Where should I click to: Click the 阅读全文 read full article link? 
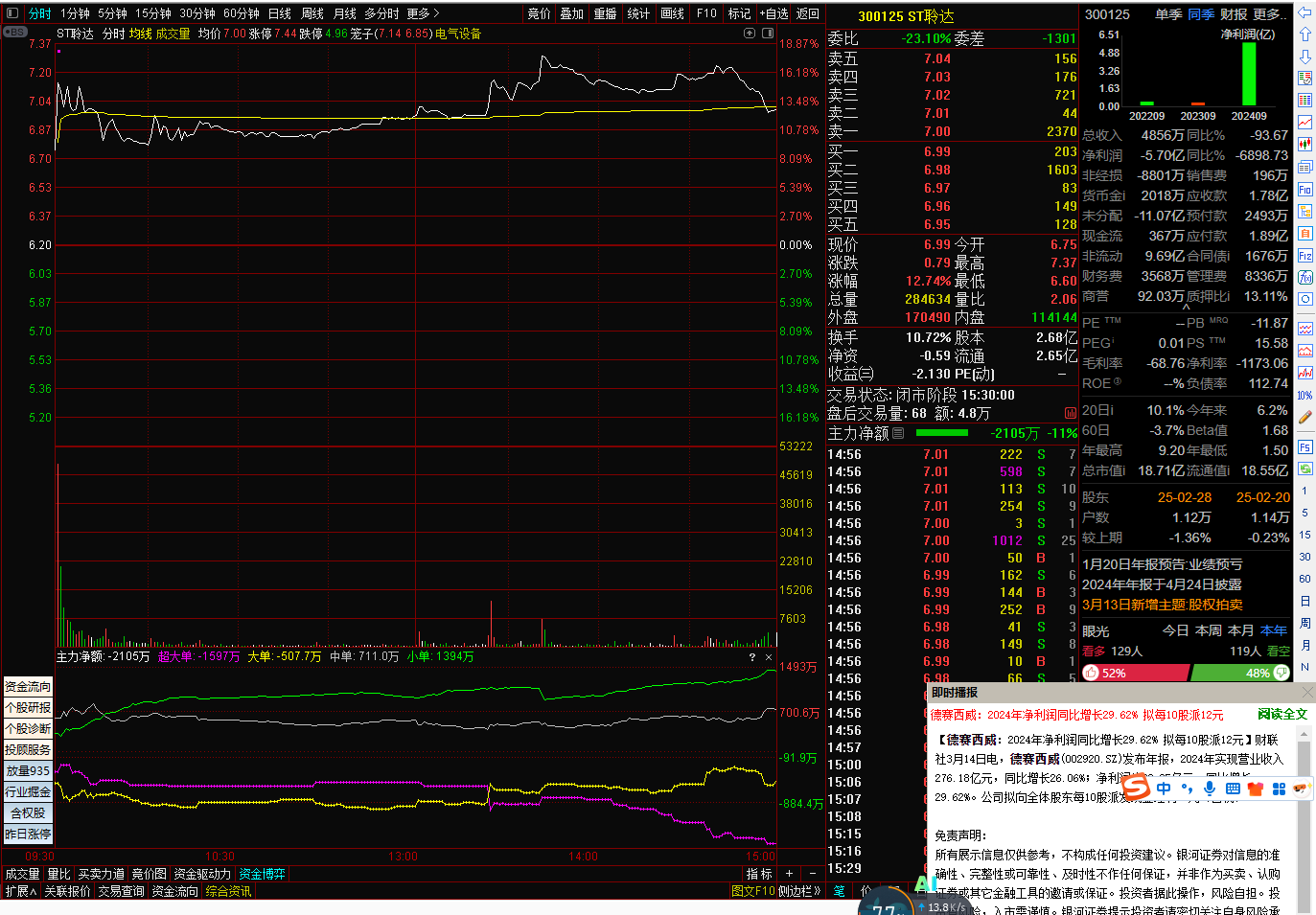[1281, 714]
